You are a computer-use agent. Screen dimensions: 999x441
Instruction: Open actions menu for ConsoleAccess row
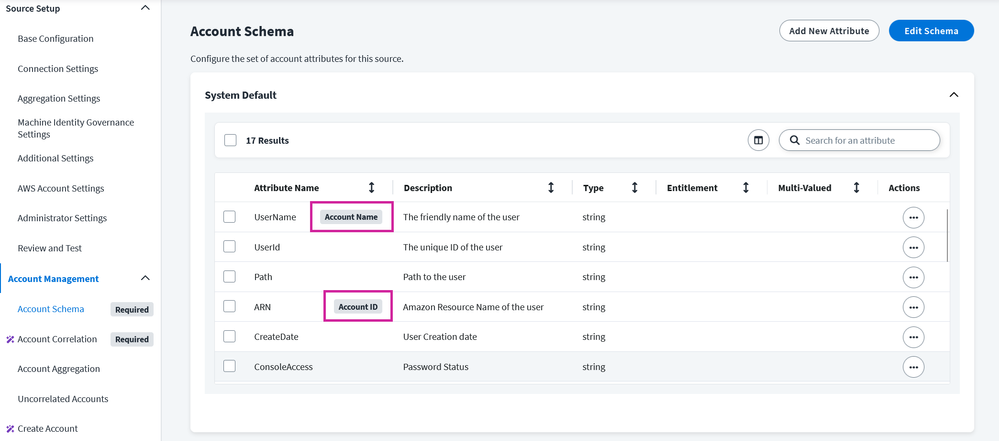(x=914, y=367)
